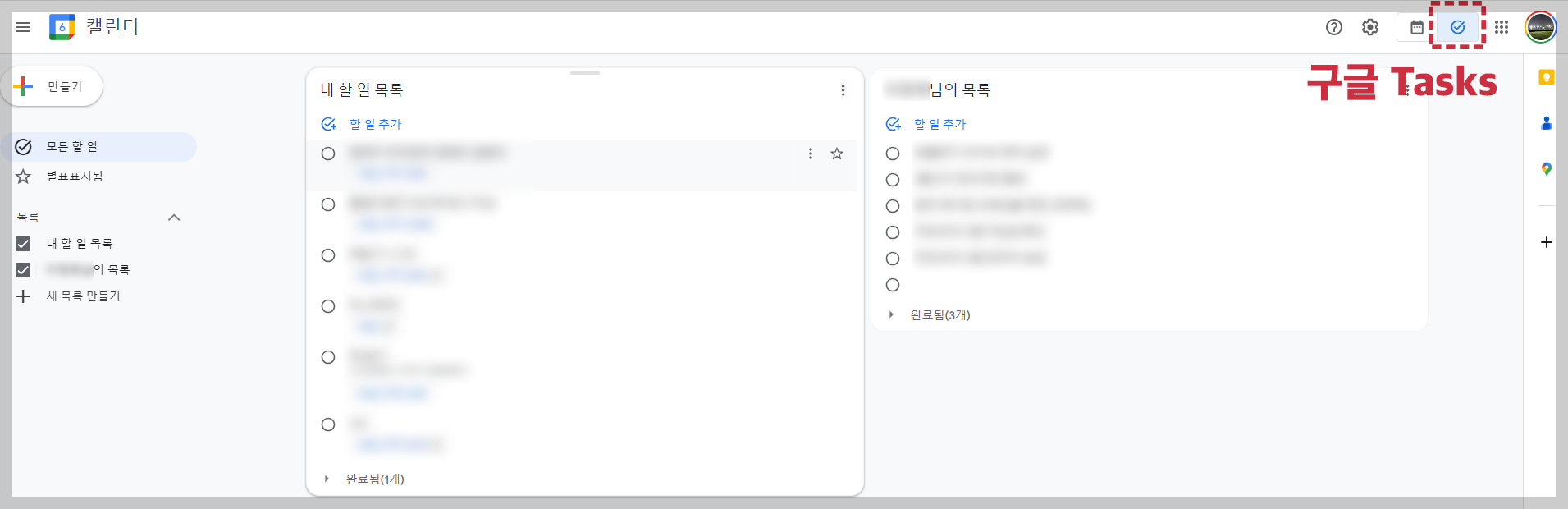This screenshot has height=509, width=1568.
Task: Complete the fifth task in 내 할 일 목록
Action: [328, 357]
